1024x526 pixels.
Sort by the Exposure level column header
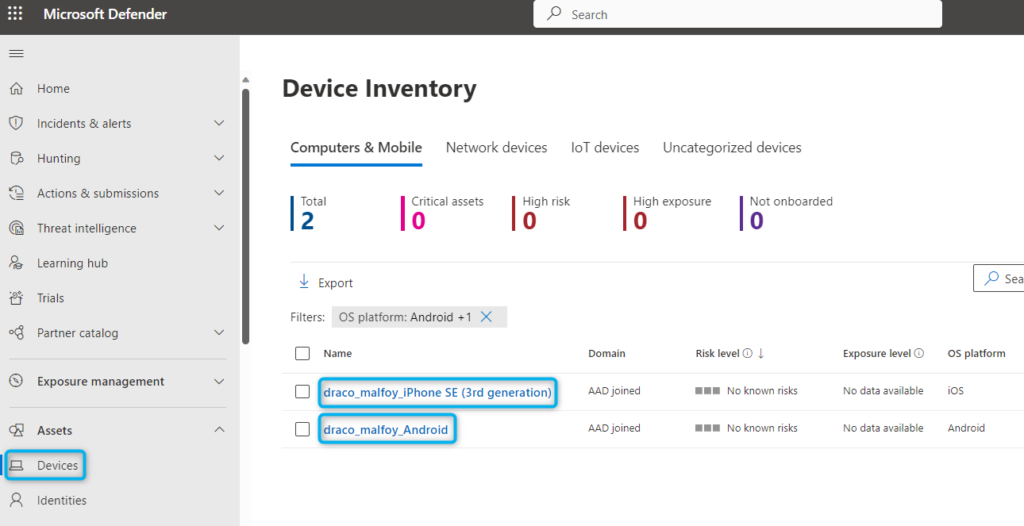point(876,353)
